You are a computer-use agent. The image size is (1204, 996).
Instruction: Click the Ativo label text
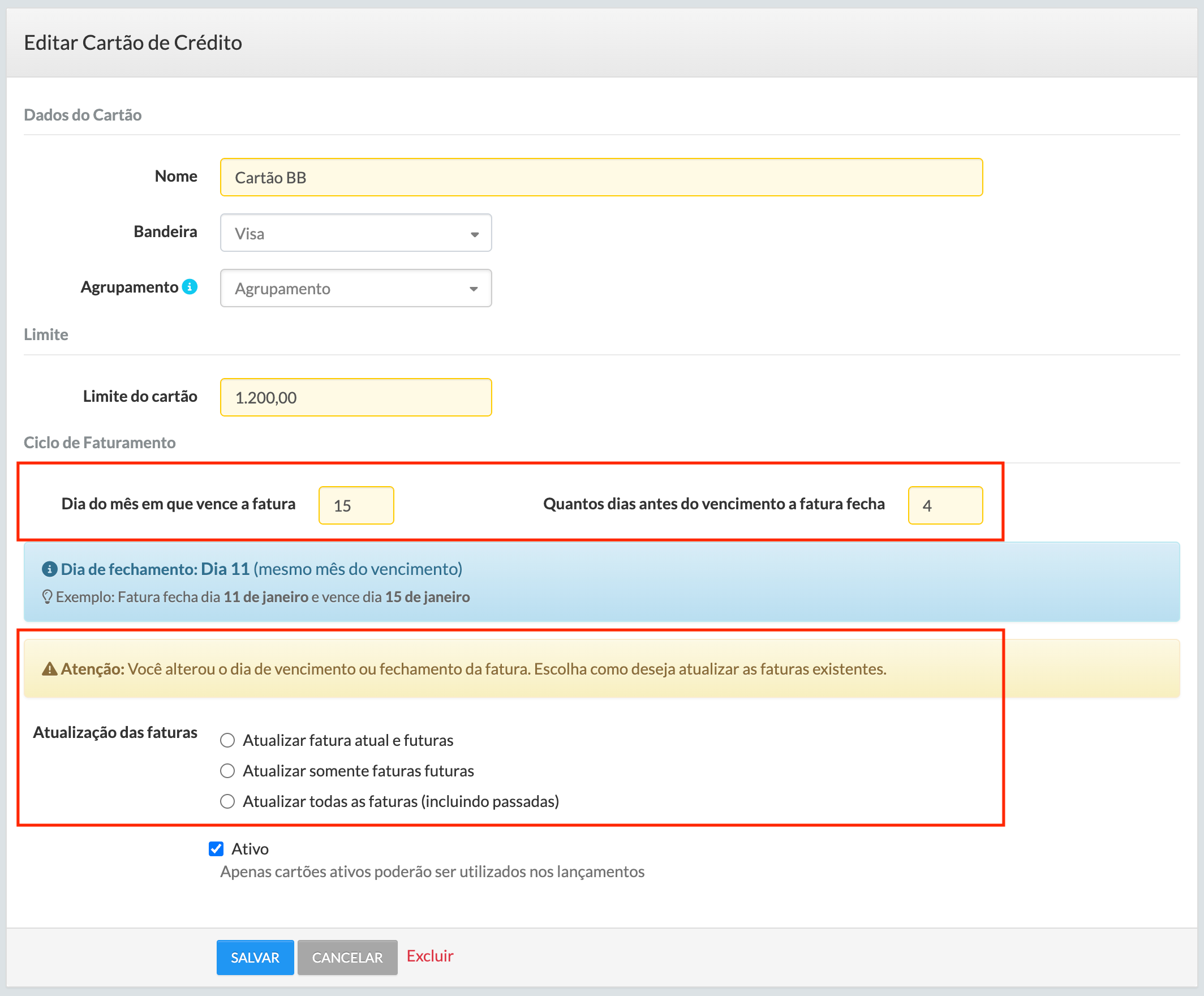(250, 849)
